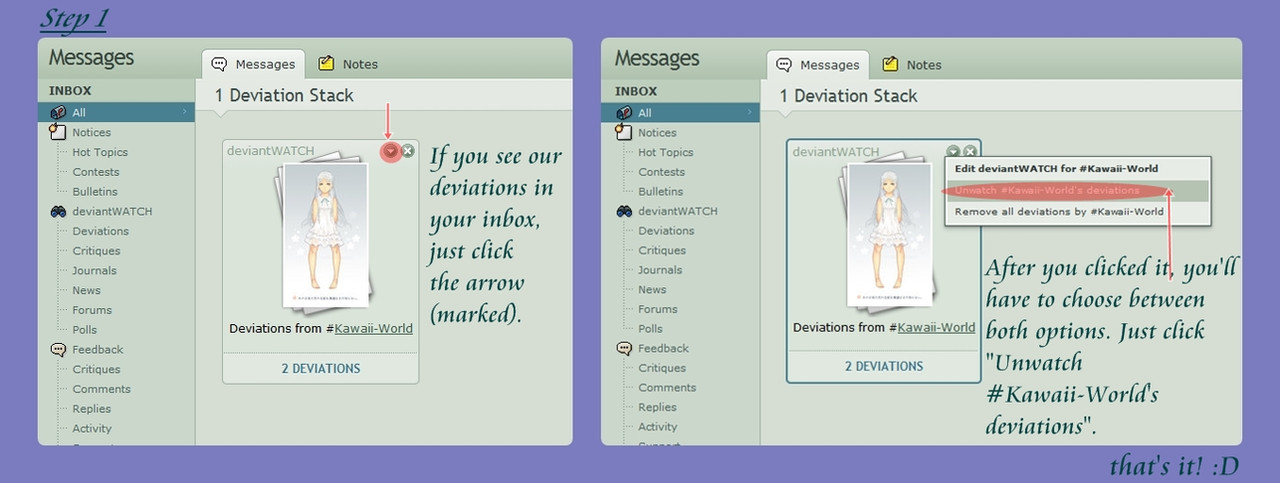This screenshot has width=1280, height=483.
Task: Select Replies in the screenshot without the menu
Action: (92, 409)
